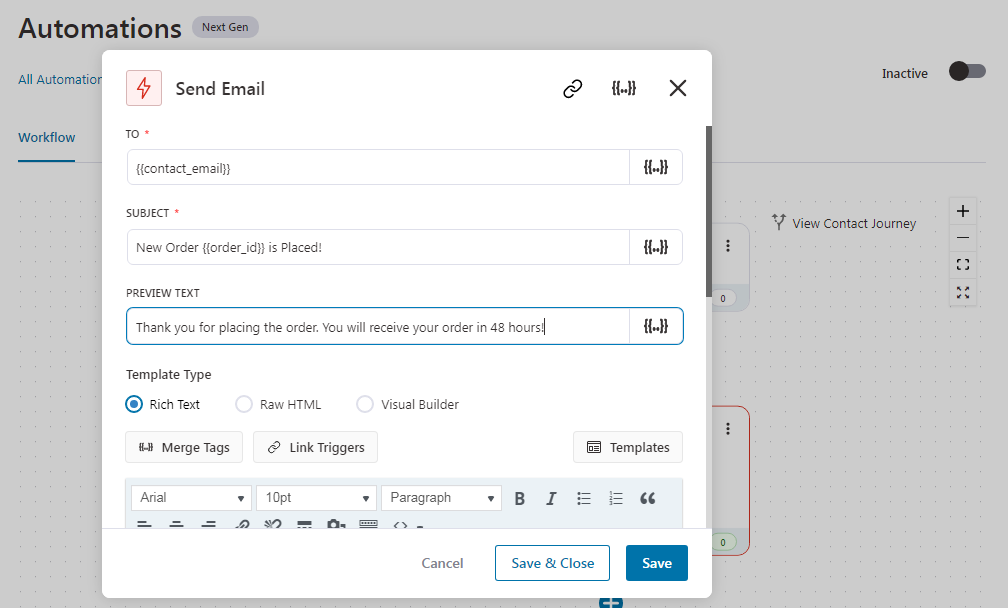This screenshot has height=608, width=1008.
Task: Open the Arial font family dropdown
Action: (191, 497)
